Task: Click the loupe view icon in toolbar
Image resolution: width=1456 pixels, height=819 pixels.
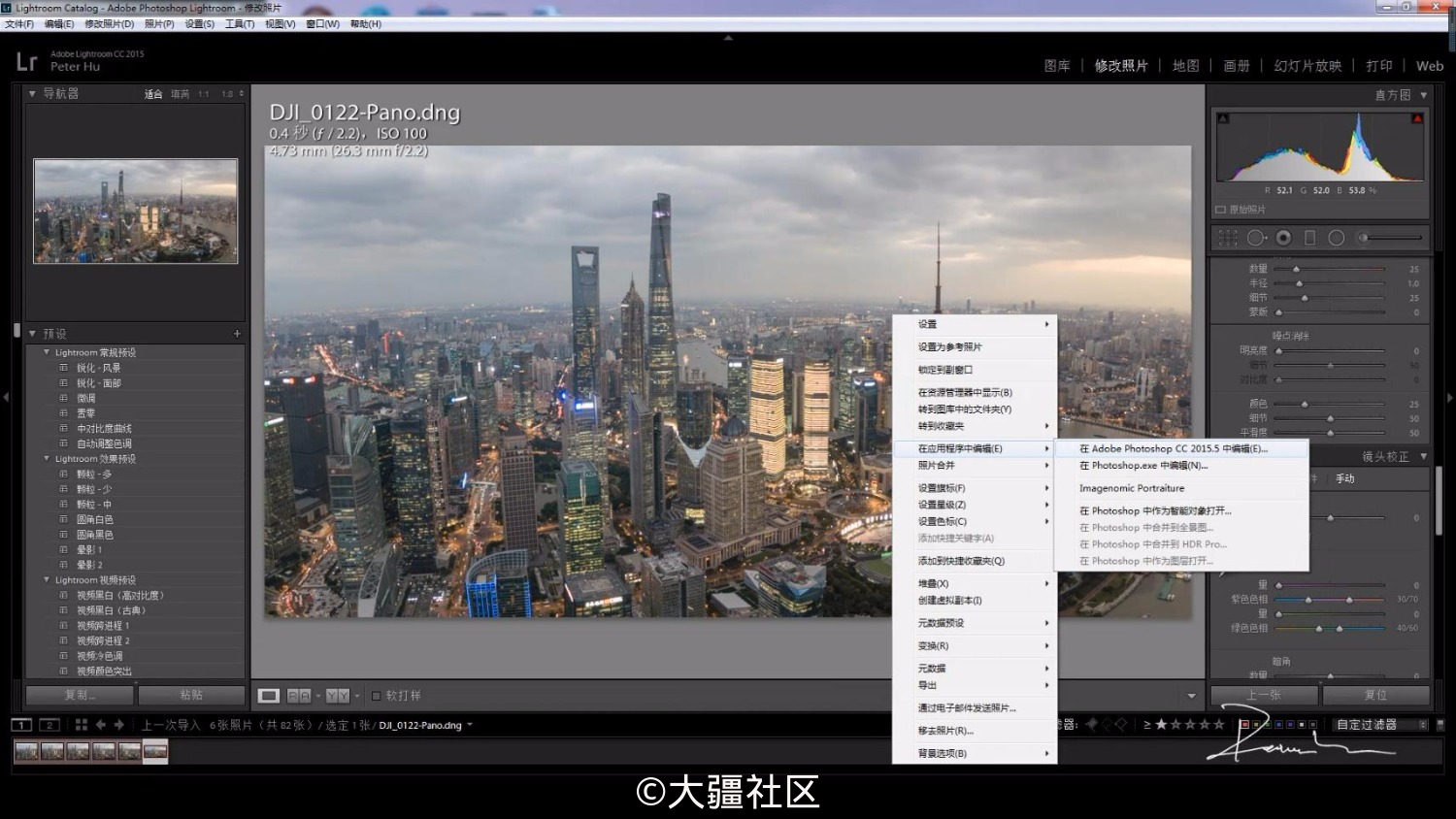Action: click(269, 696)
